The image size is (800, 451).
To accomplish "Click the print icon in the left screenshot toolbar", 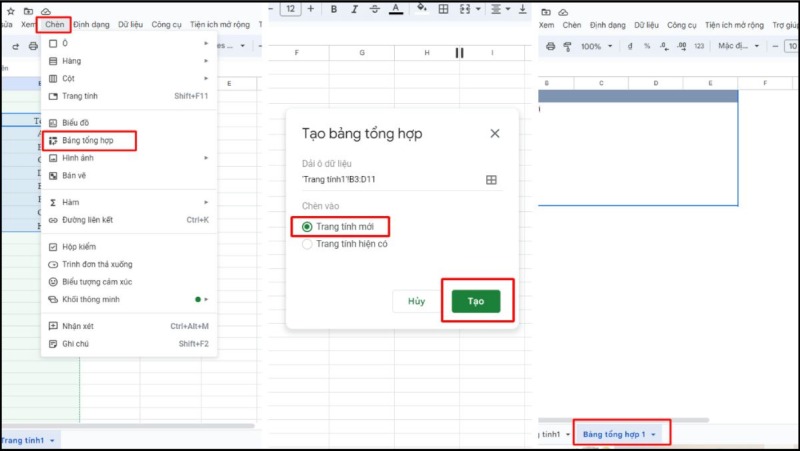I will click(33, 46).
